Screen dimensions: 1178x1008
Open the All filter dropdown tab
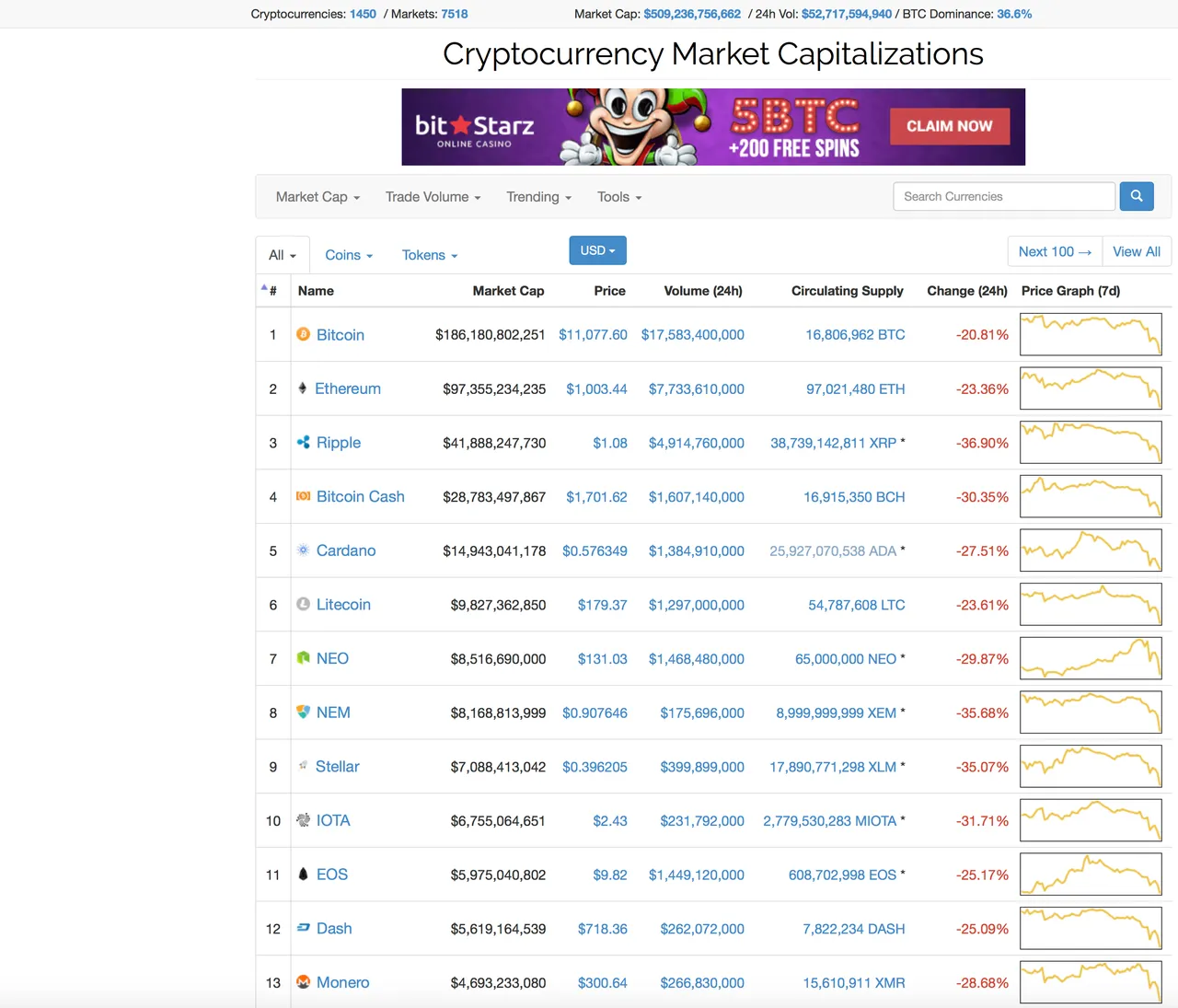283,255
